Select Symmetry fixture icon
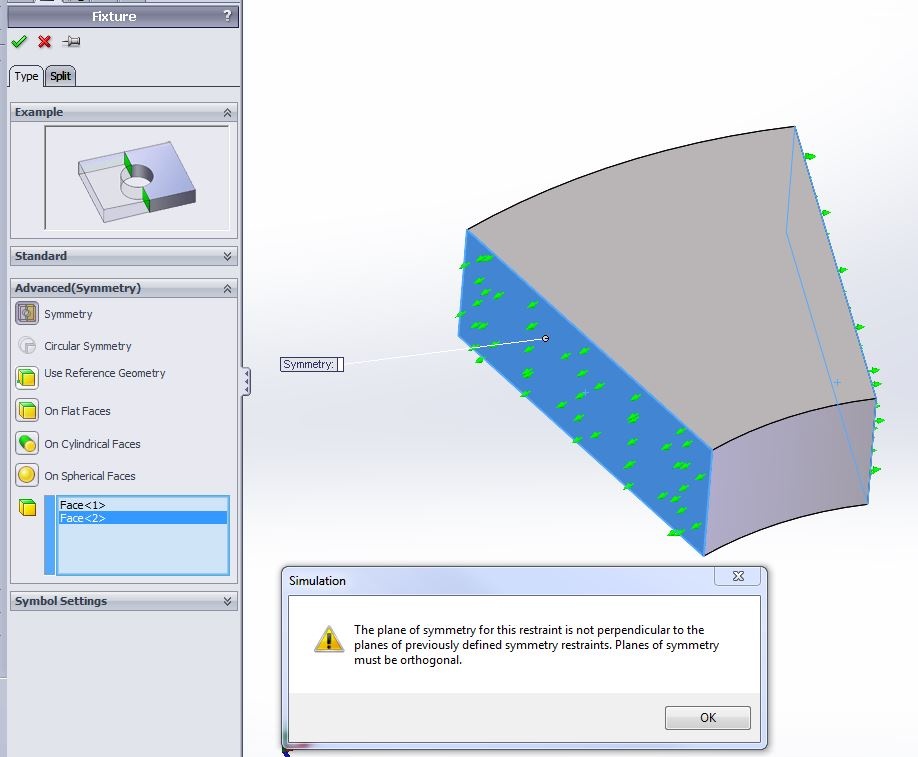Viewport: 918px width, 757px height. coord(26,313)
